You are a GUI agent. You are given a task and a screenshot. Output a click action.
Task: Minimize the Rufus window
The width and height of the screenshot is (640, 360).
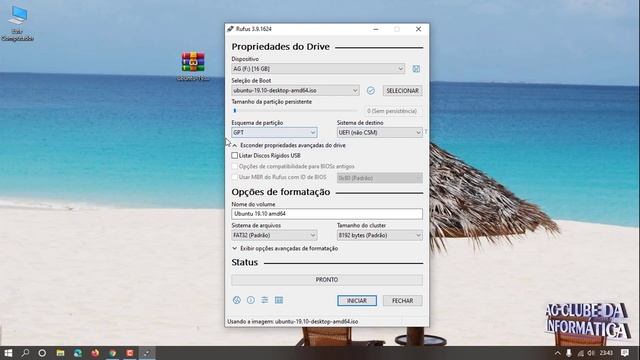pos(376,29)
